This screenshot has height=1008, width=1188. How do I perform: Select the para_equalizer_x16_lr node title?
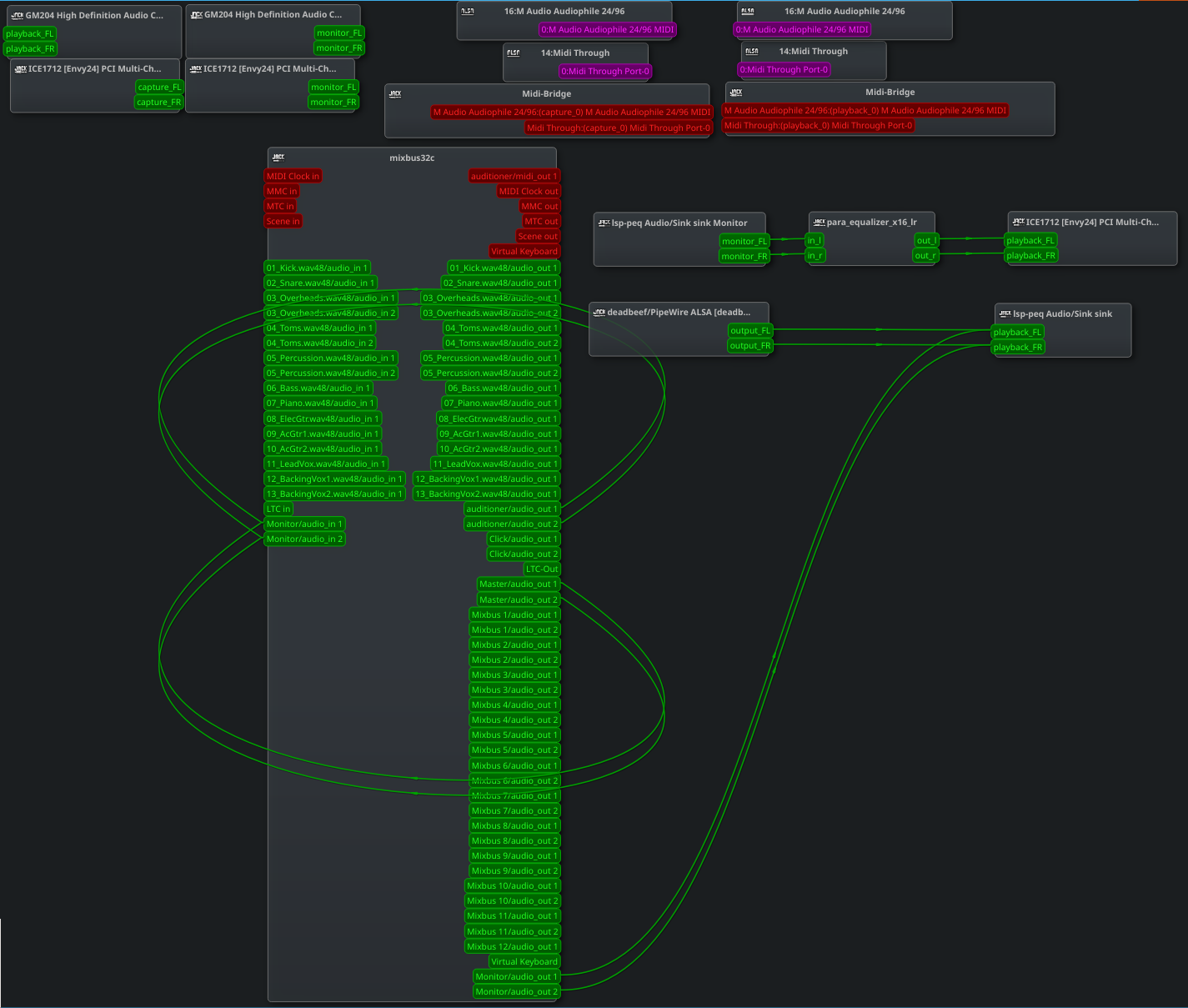[871, 222]
